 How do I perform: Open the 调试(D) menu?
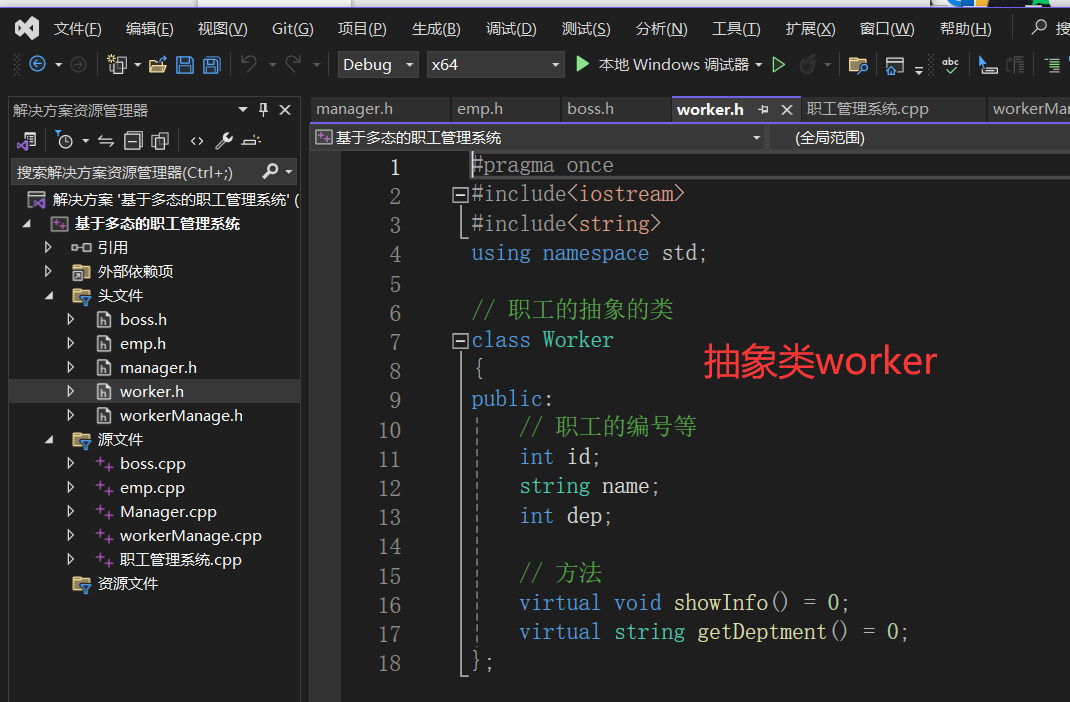pos(511,29)
